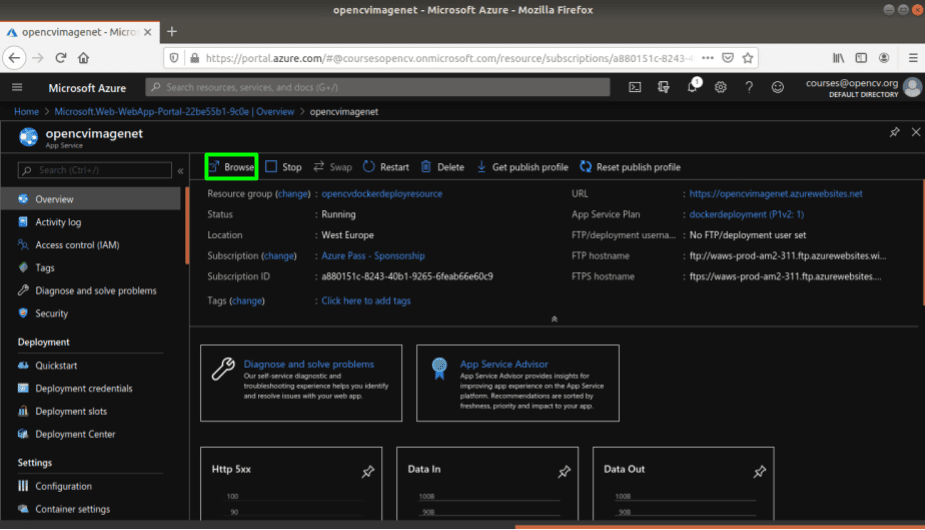The image size is (925, 530).
Task: Open page actions ellipsis in address bar
Action: pyautogui.click(x=707, y=58)
